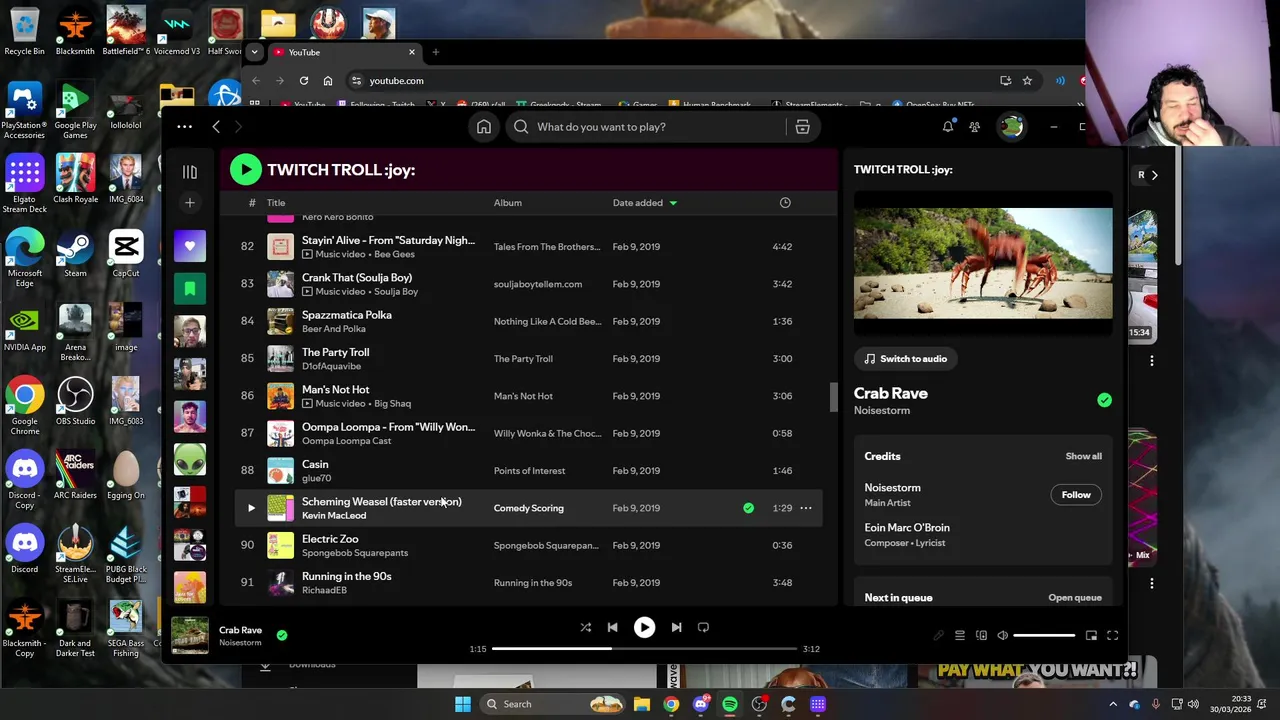Screen dimensions: 1280x720
Task: Open Bee Gees artist link
Action: pyautogui.click(x=394, y=254)
